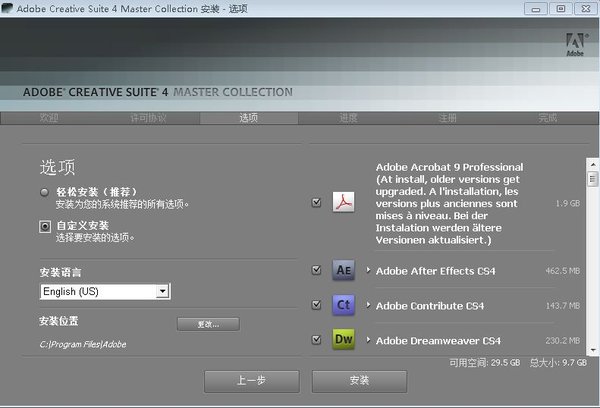The width and height of the screenshot is (600, 408).
Task: Maximize the installer window
Action: tap(561, 8)
